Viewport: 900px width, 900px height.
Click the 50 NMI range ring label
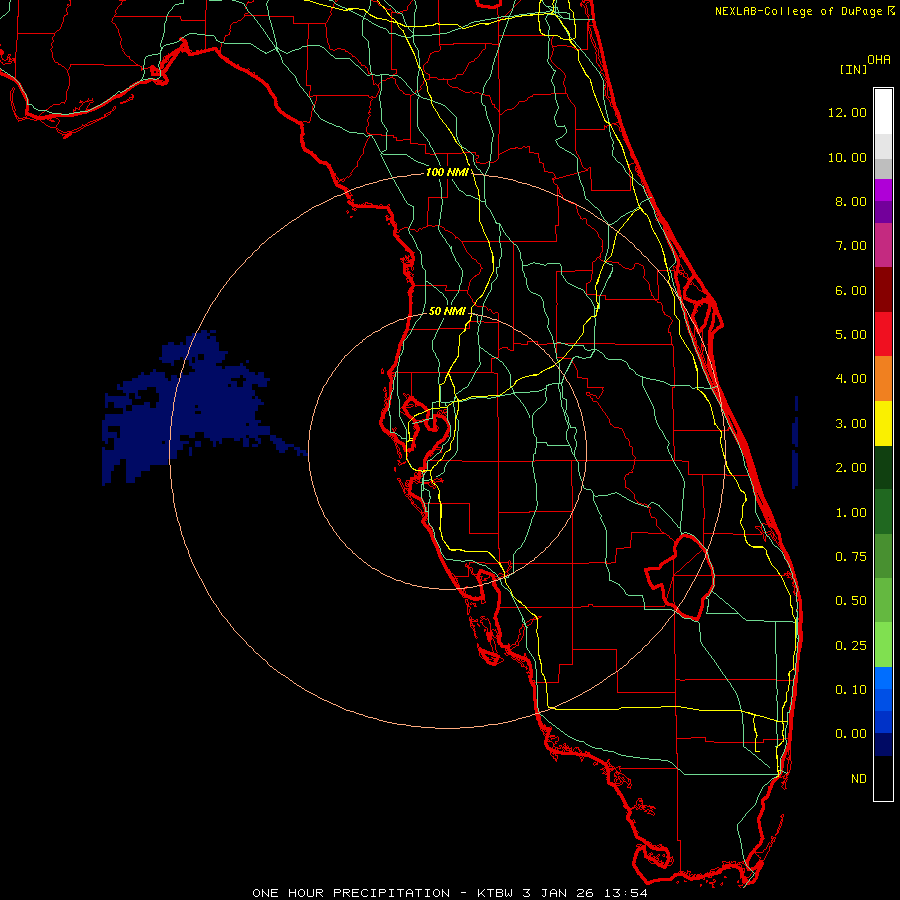click(447, 311)
